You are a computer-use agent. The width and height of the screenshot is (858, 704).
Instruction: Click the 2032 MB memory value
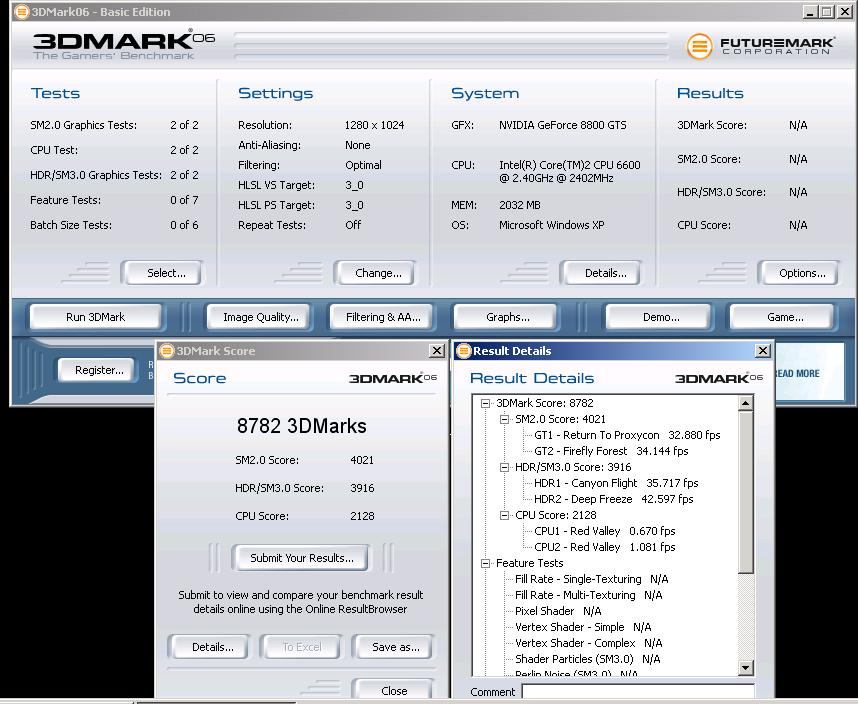(519, 205)
